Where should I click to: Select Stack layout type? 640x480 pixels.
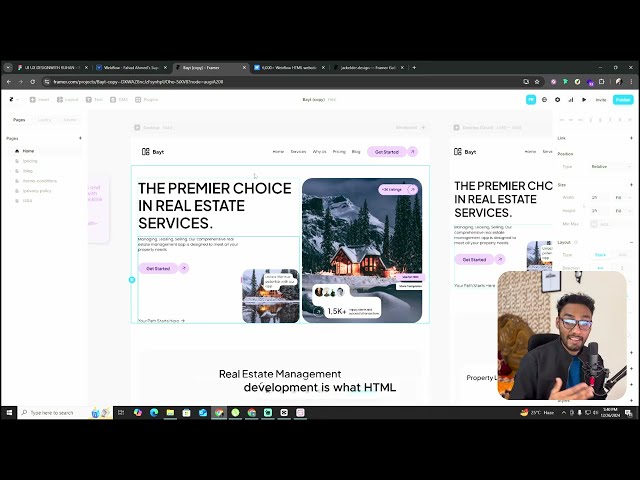[600, 255]
